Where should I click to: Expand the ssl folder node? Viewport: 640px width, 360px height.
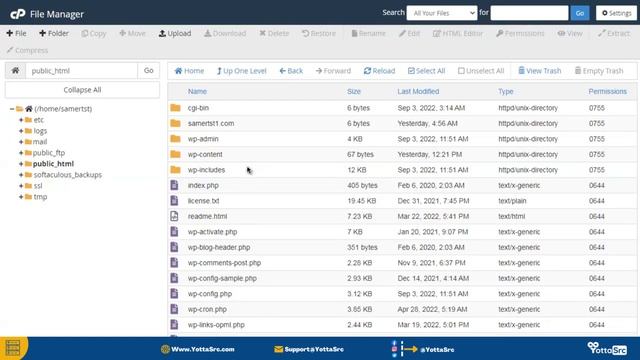(21, 186)
